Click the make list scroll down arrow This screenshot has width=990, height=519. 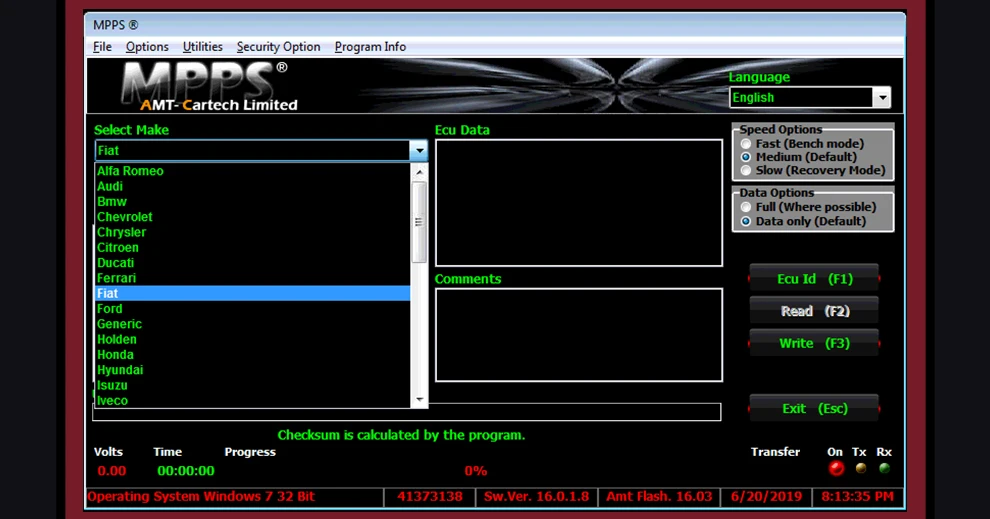(x=419, y=400)
